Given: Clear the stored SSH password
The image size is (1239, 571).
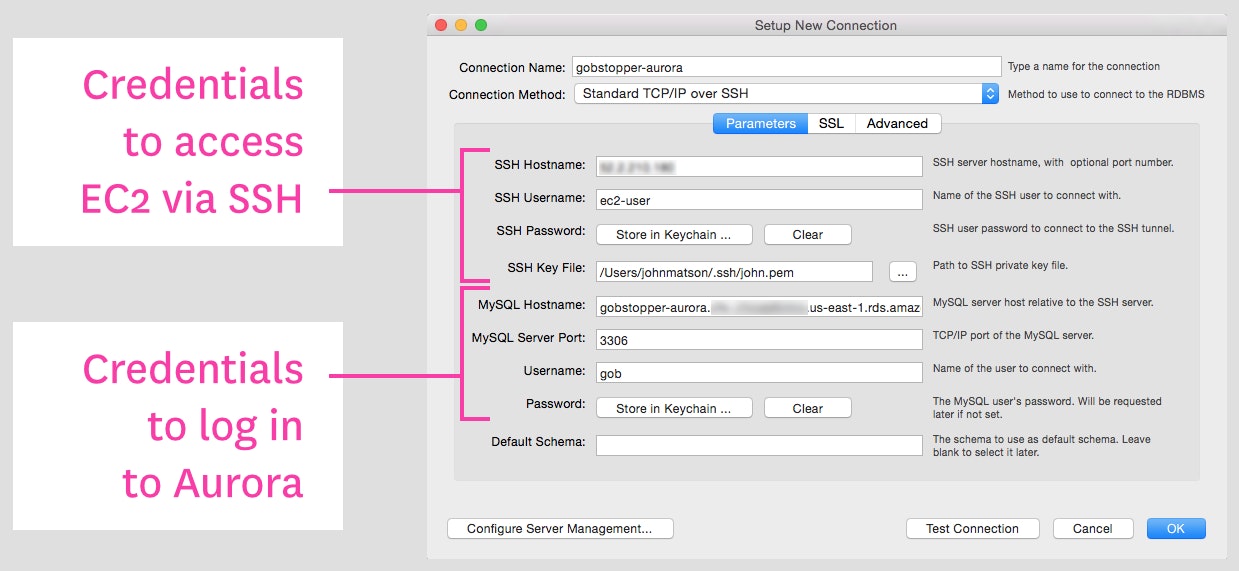Looking at the screenshot, I should click(807, 235).
